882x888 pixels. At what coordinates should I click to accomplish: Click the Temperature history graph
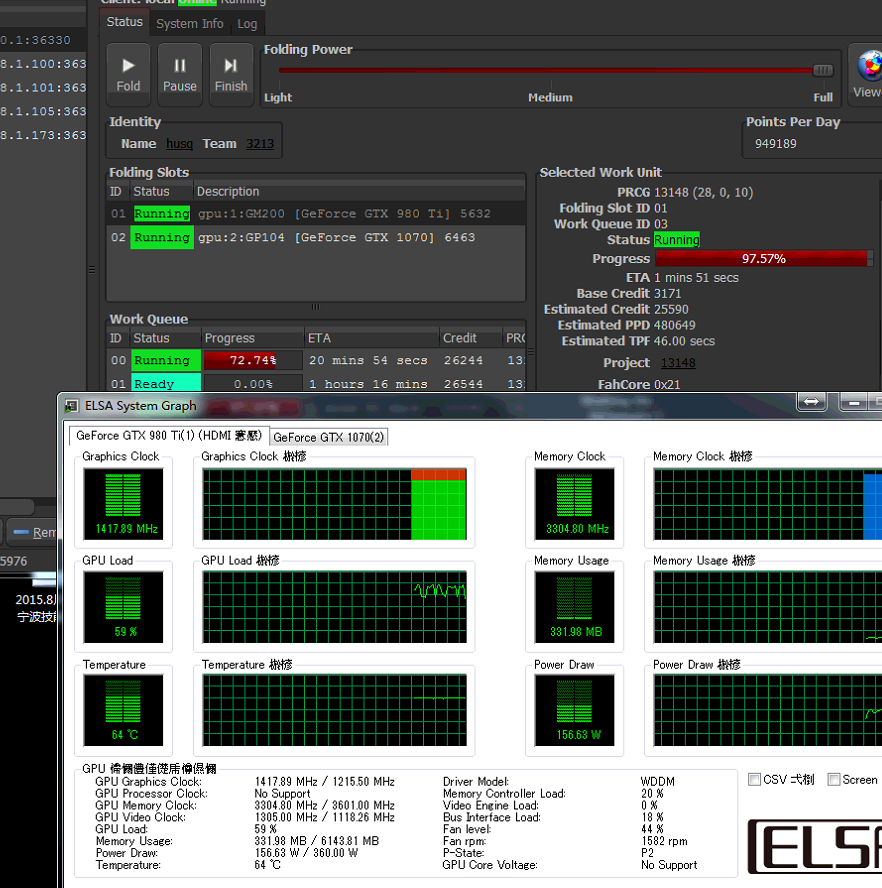point(335,710)
